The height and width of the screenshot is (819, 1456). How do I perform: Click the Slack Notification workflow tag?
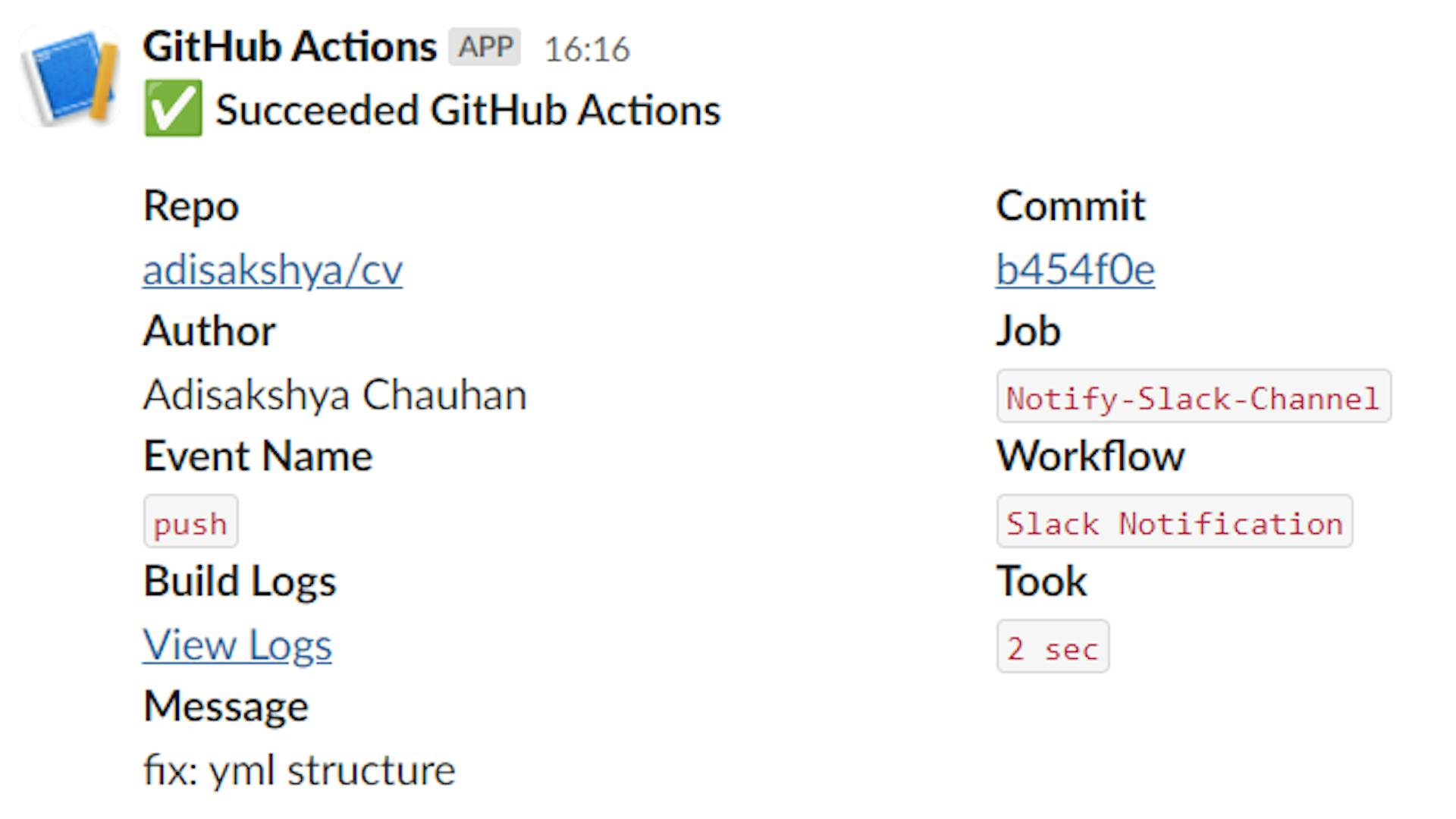(1174, 522)
